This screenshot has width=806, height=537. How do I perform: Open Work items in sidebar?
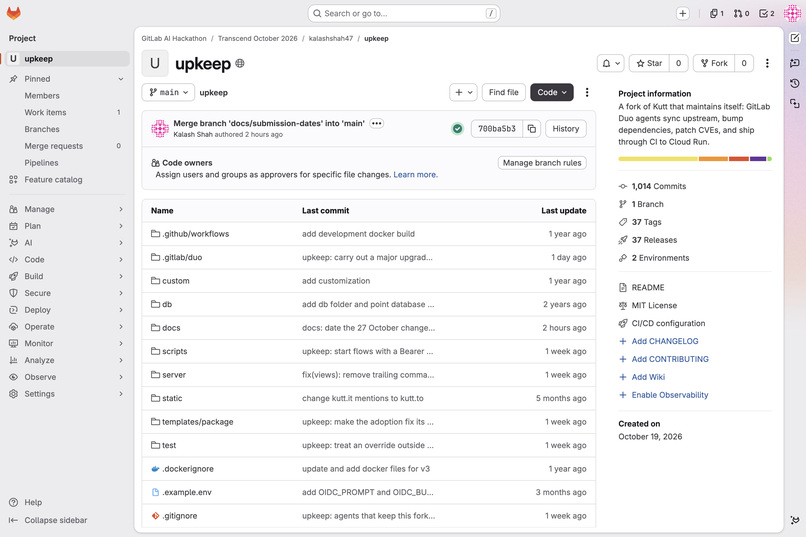point(67,113)
